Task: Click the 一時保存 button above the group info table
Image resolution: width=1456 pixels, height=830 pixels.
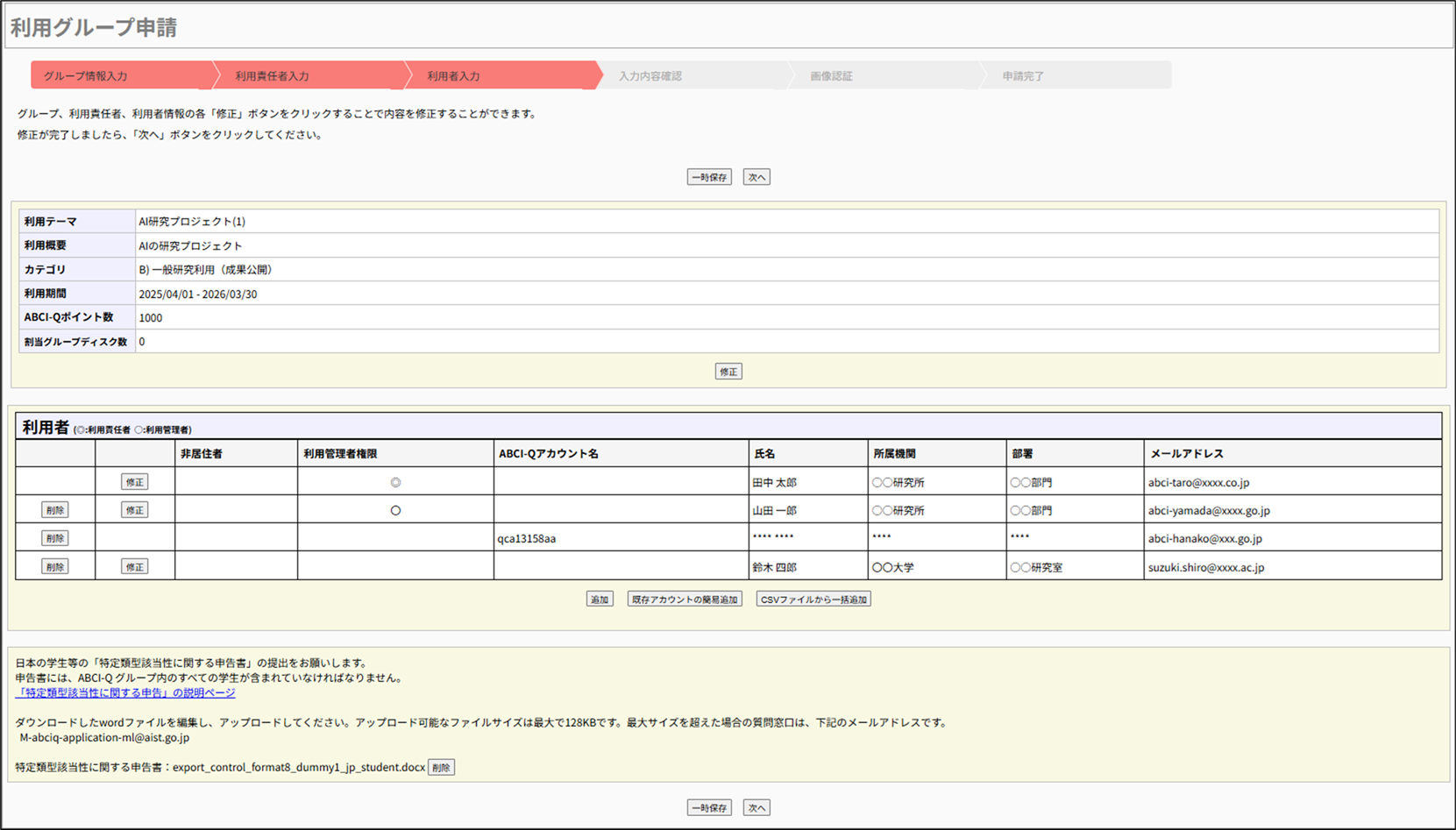Action: click(708, 177)
